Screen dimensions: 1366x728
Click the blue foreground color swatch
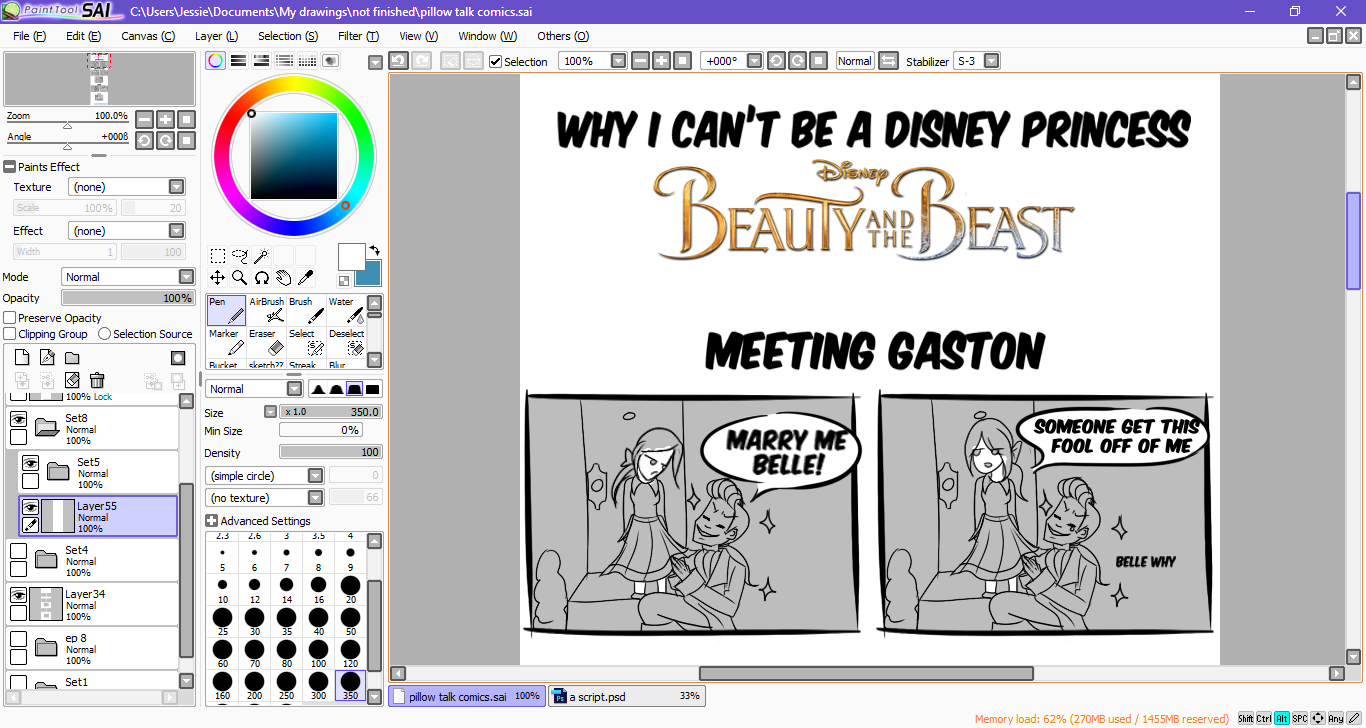[367, 273]
